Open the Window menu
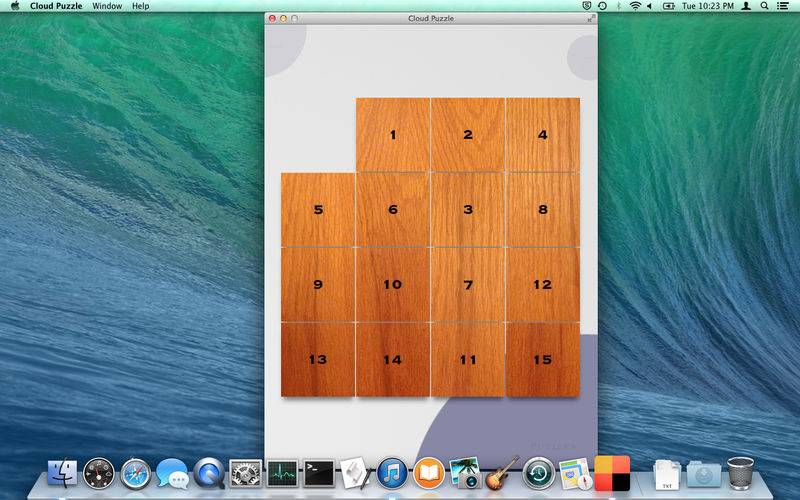This screenshot has width=800, height=500. [107, 6]
